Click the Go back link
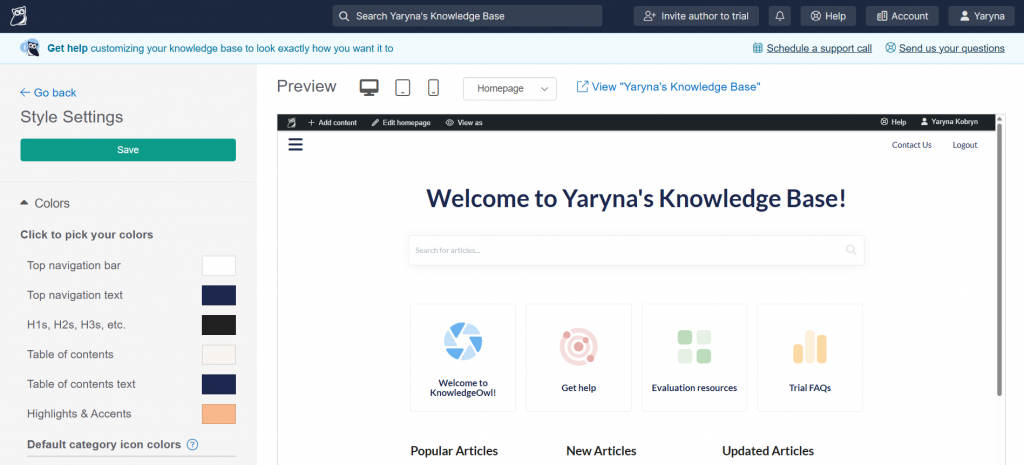 [48, 93]
